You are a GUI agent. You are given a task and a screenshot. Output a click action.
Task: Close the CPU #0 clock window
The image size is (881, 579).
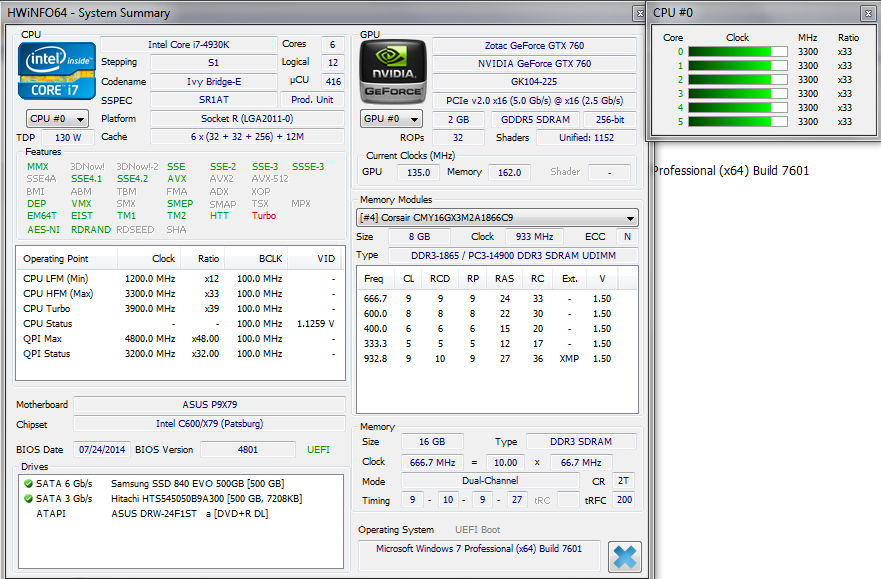tap(868, 13)
